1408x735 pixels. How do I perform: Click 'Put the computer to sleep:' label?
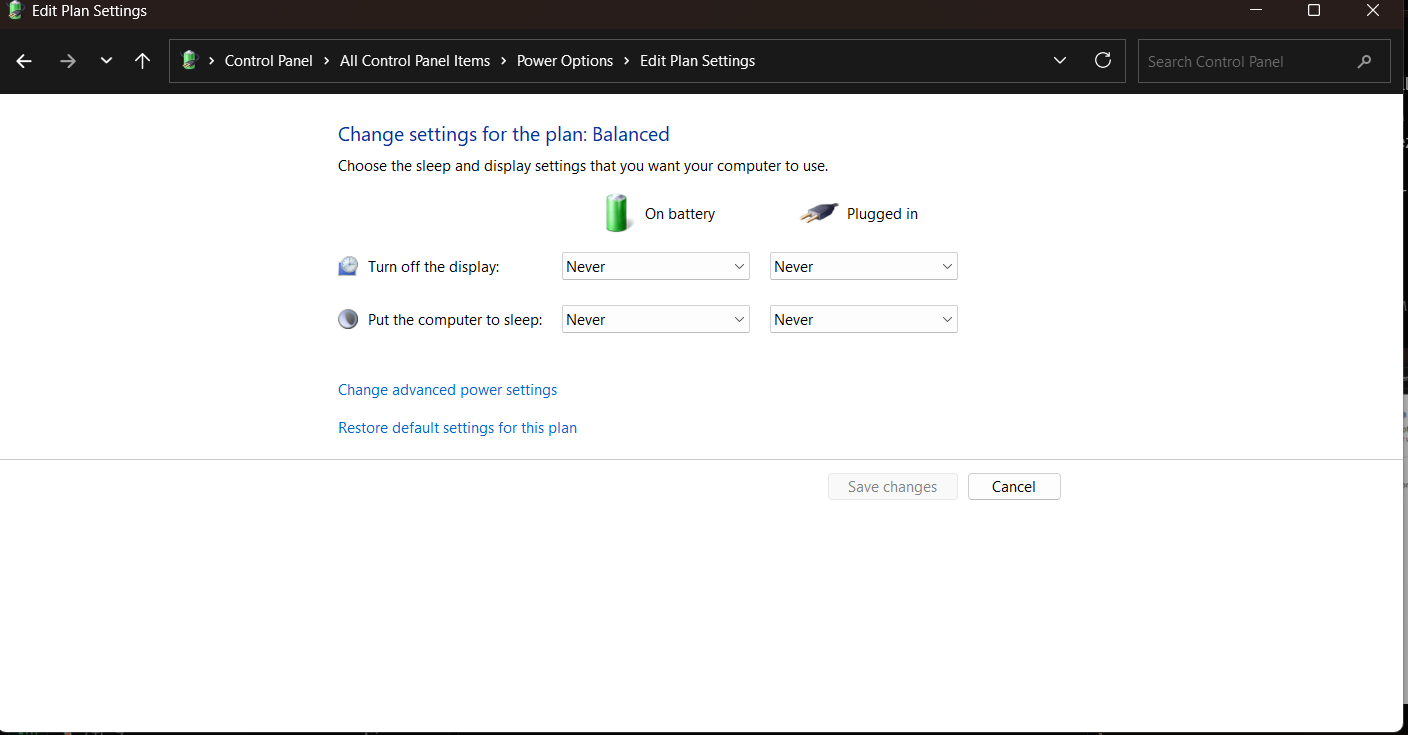[x=455, y=320]
